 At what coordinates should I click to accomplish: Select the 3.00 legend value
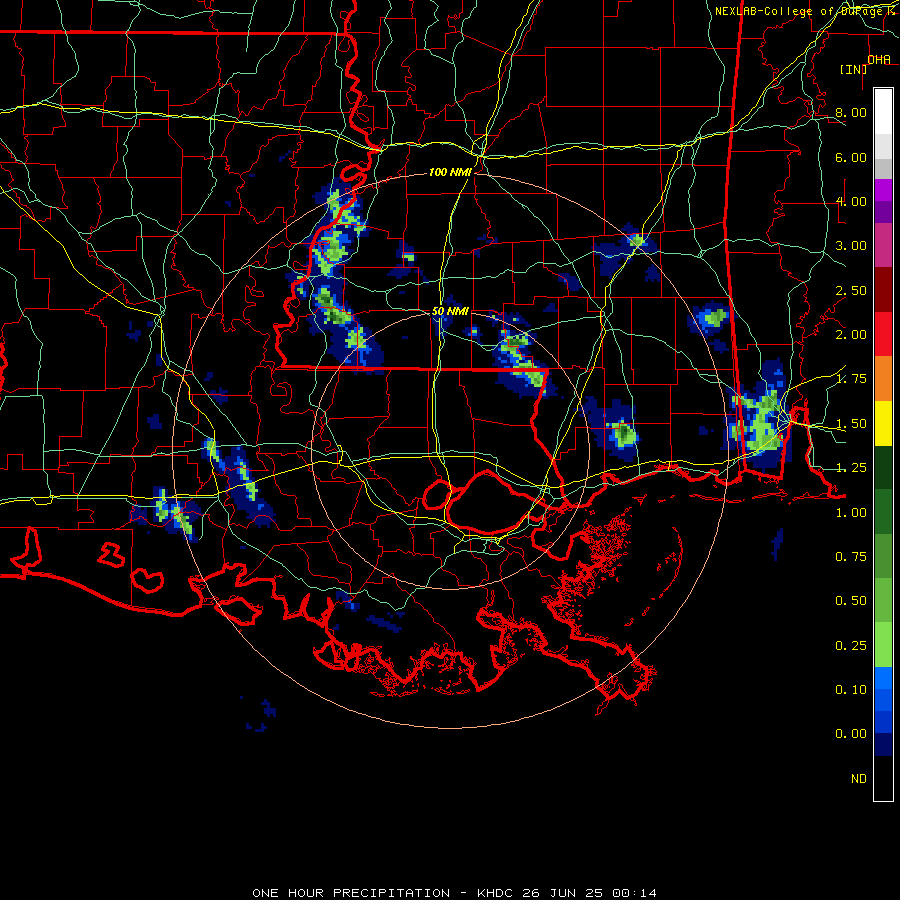(851, 246)
